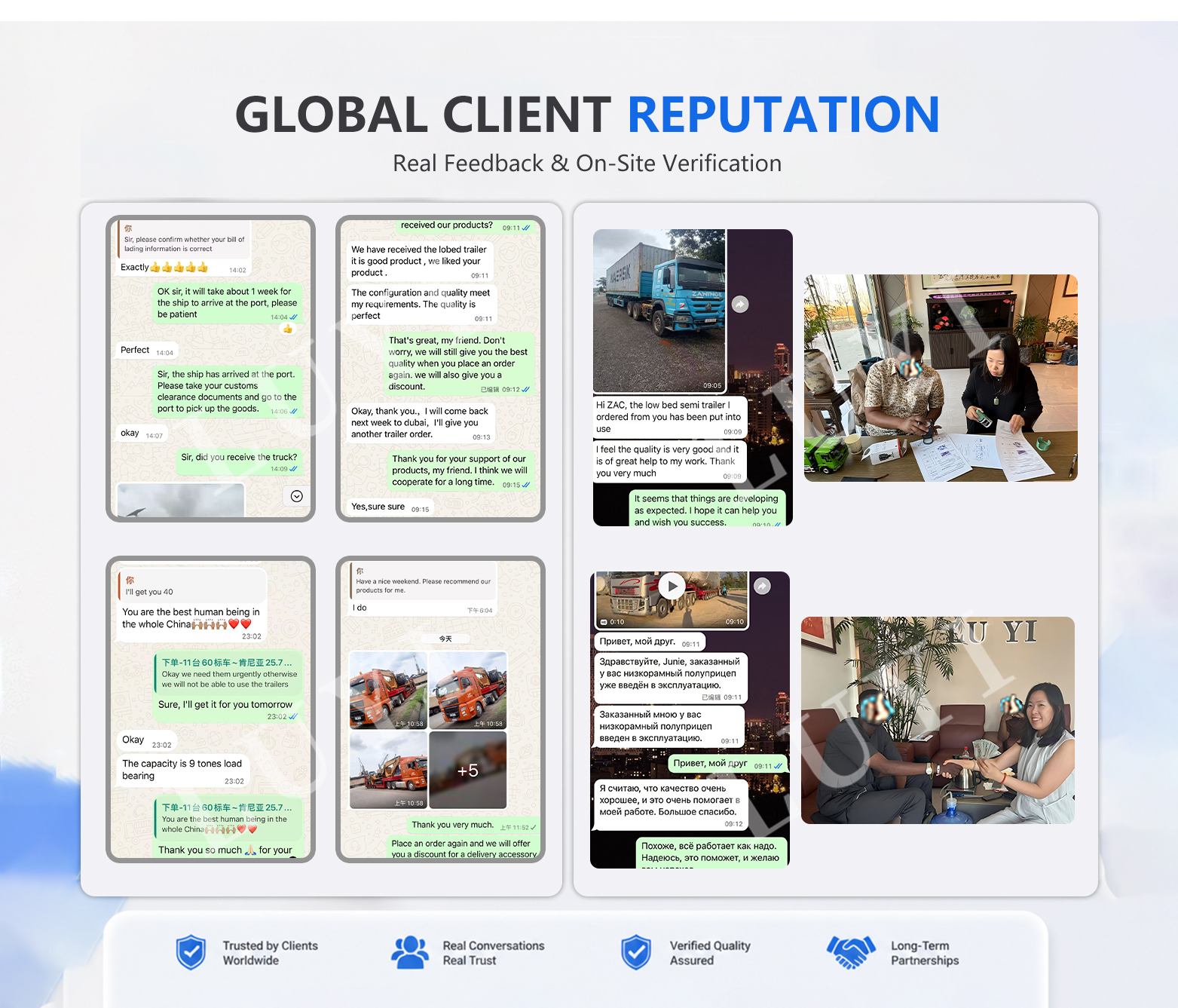Click the handshake icon beside Long-Term Partnerships
Viewport: 1178px width, 1008px height.
pos(851,952)
